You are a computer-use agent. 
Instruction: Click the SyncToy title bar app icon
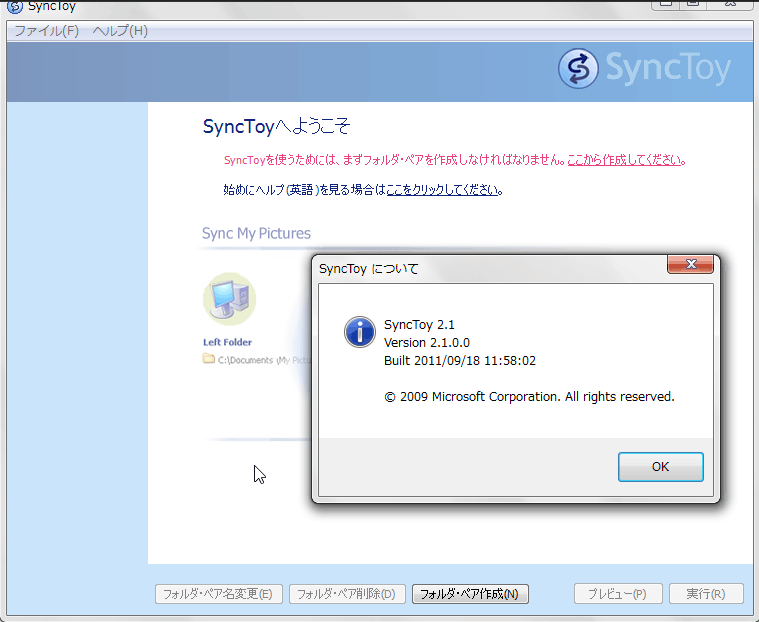coord(15,6)
